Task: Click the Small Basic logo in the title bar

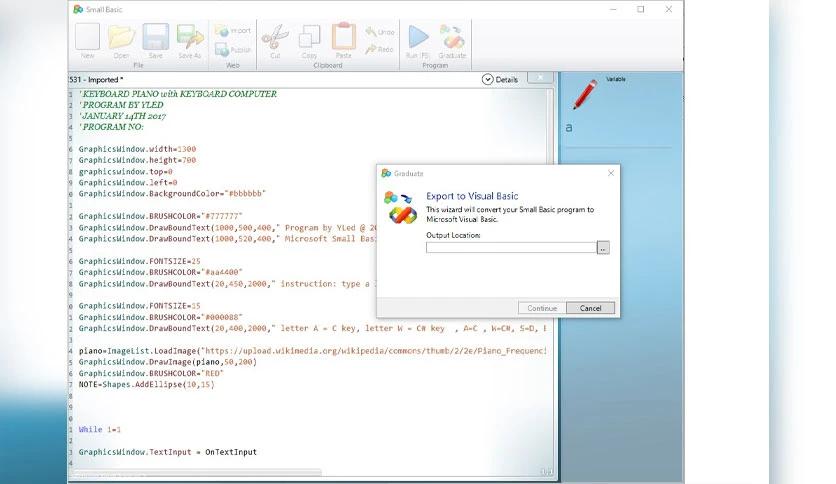Action: pos(78,9)
